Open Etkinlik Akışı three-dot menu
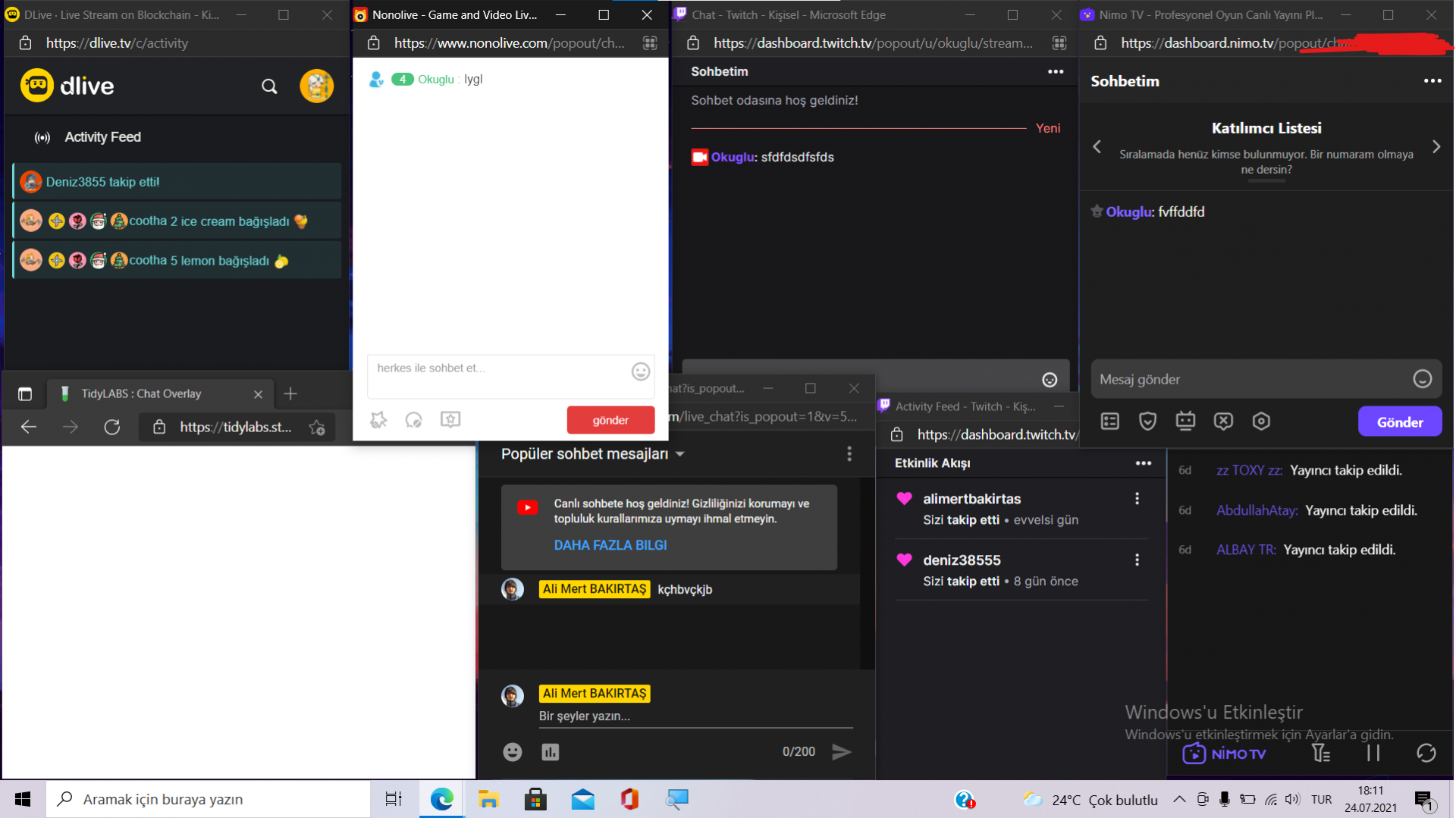This screenshot has height=818, width=1456. [x=1144, y=463]
